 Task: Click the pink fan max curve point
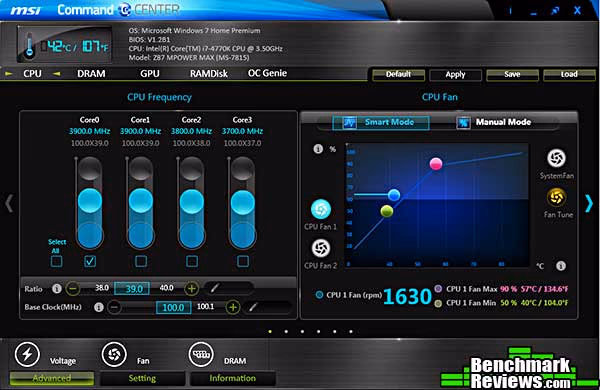[x=436, y=164]
